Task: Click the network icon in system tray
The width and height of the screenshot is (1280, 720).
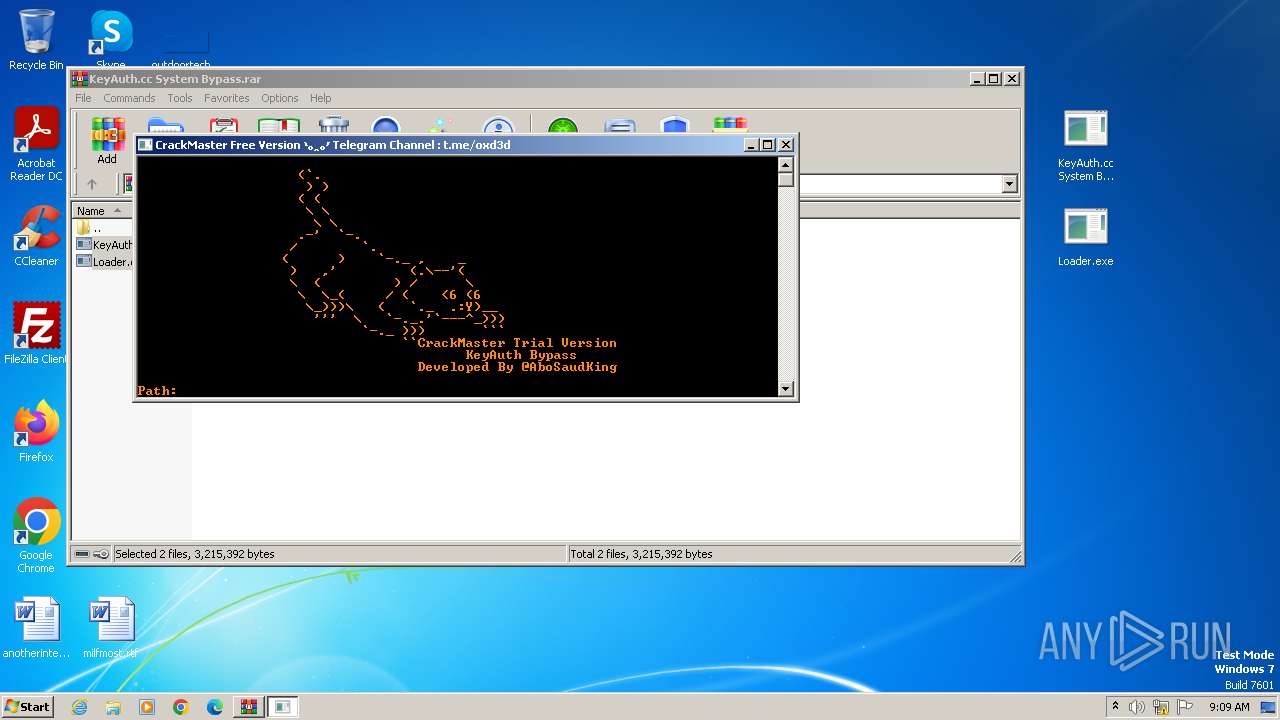Action: click(1161, 707)
